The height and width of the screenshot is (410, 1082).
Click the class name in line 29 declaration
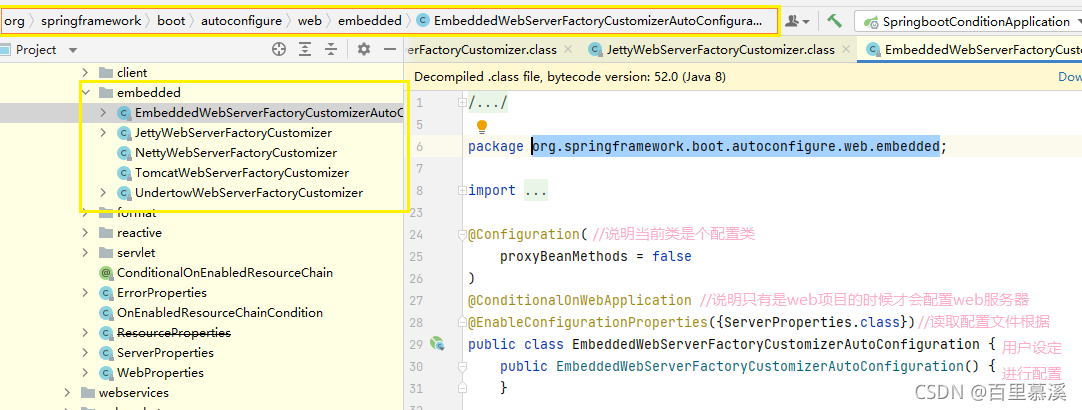(x=776, y=344)
